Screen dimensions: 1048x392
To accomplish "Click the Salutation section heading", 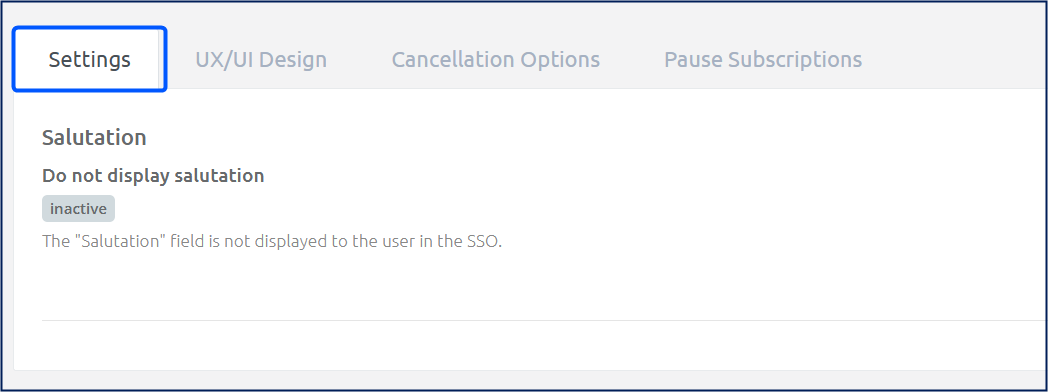I will click(x=94, y=138).
